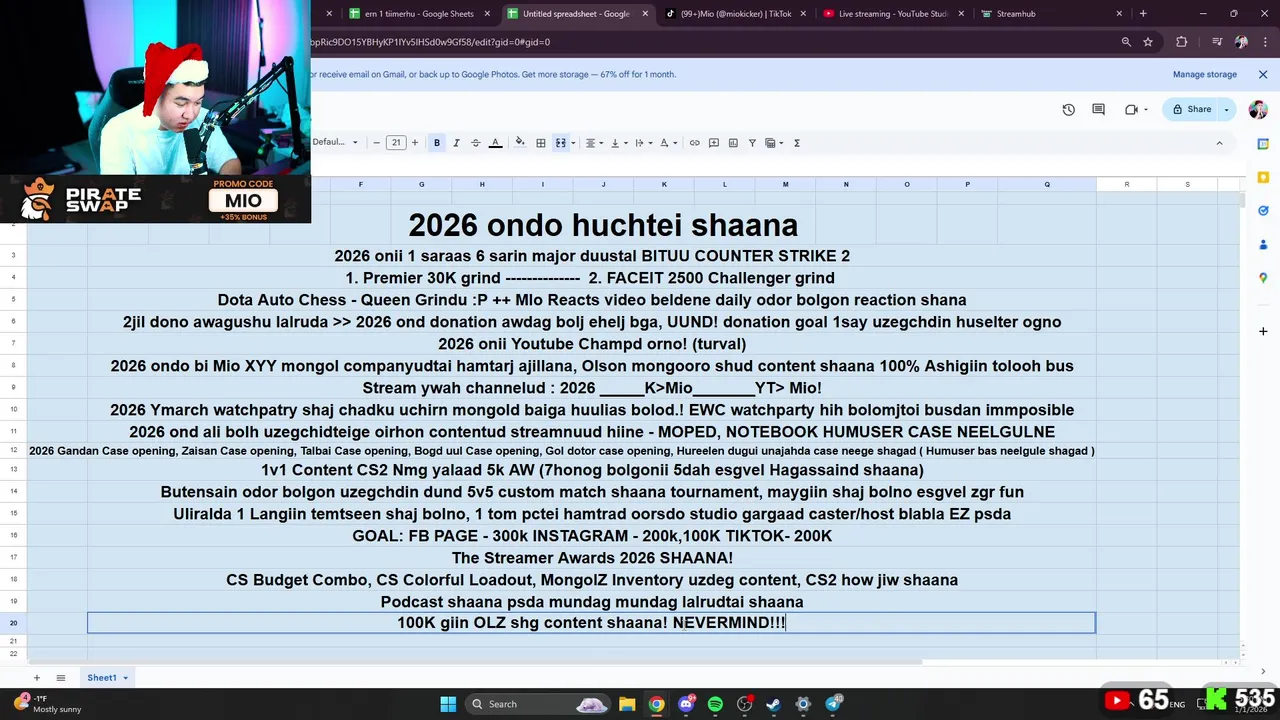Open the text wrapping dropdown
The image size is (1280, 720).
click(643, 143)
